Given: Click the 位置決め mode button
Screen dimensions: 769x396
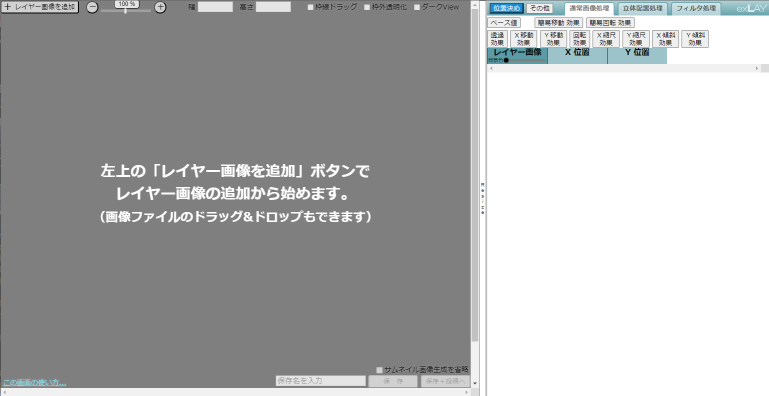Looking at the screenshot, I should pos(507,8).
